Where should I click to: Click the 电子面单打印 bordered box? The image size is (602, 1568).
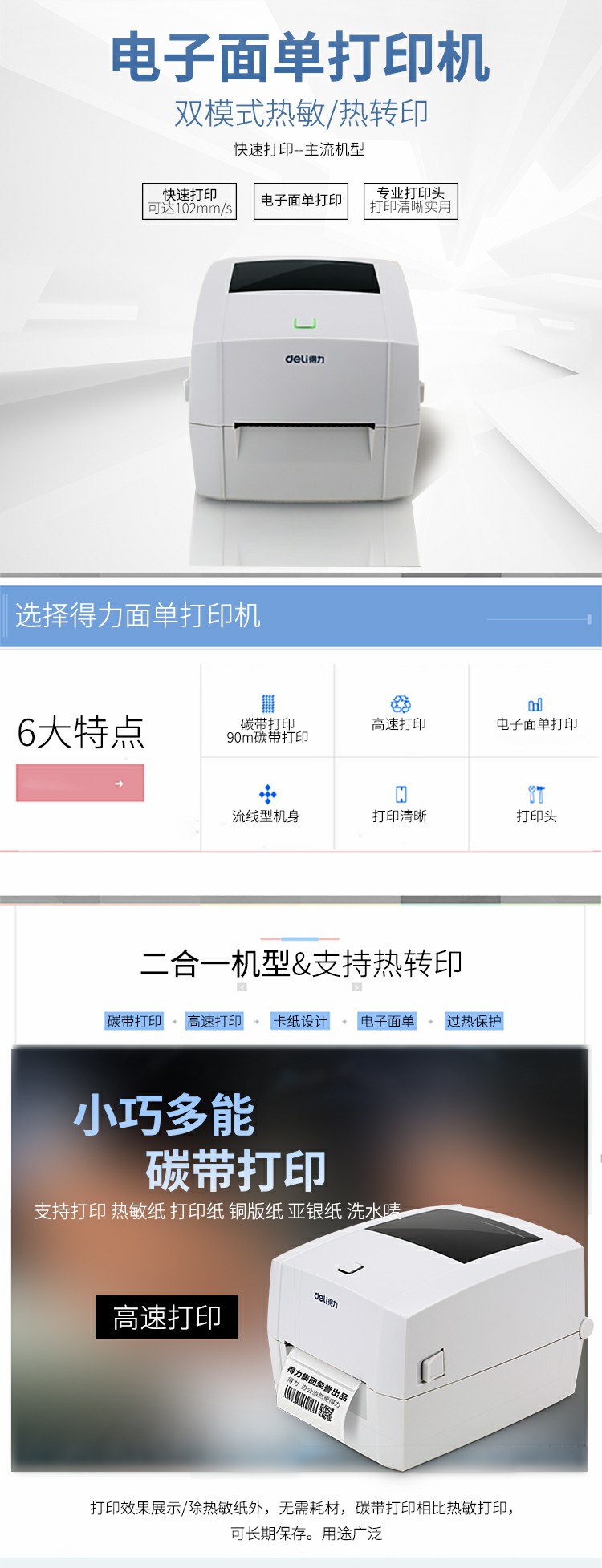click(301, 201)
